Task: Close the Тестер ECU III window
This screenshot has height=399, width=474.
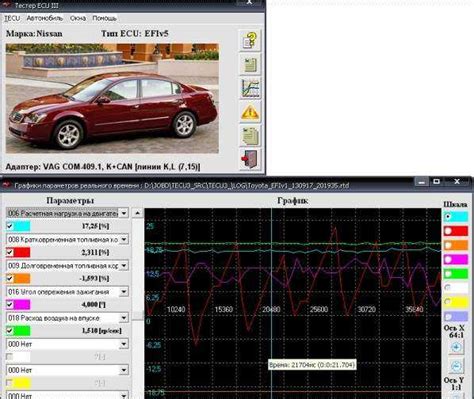Action: coord(249,2)
